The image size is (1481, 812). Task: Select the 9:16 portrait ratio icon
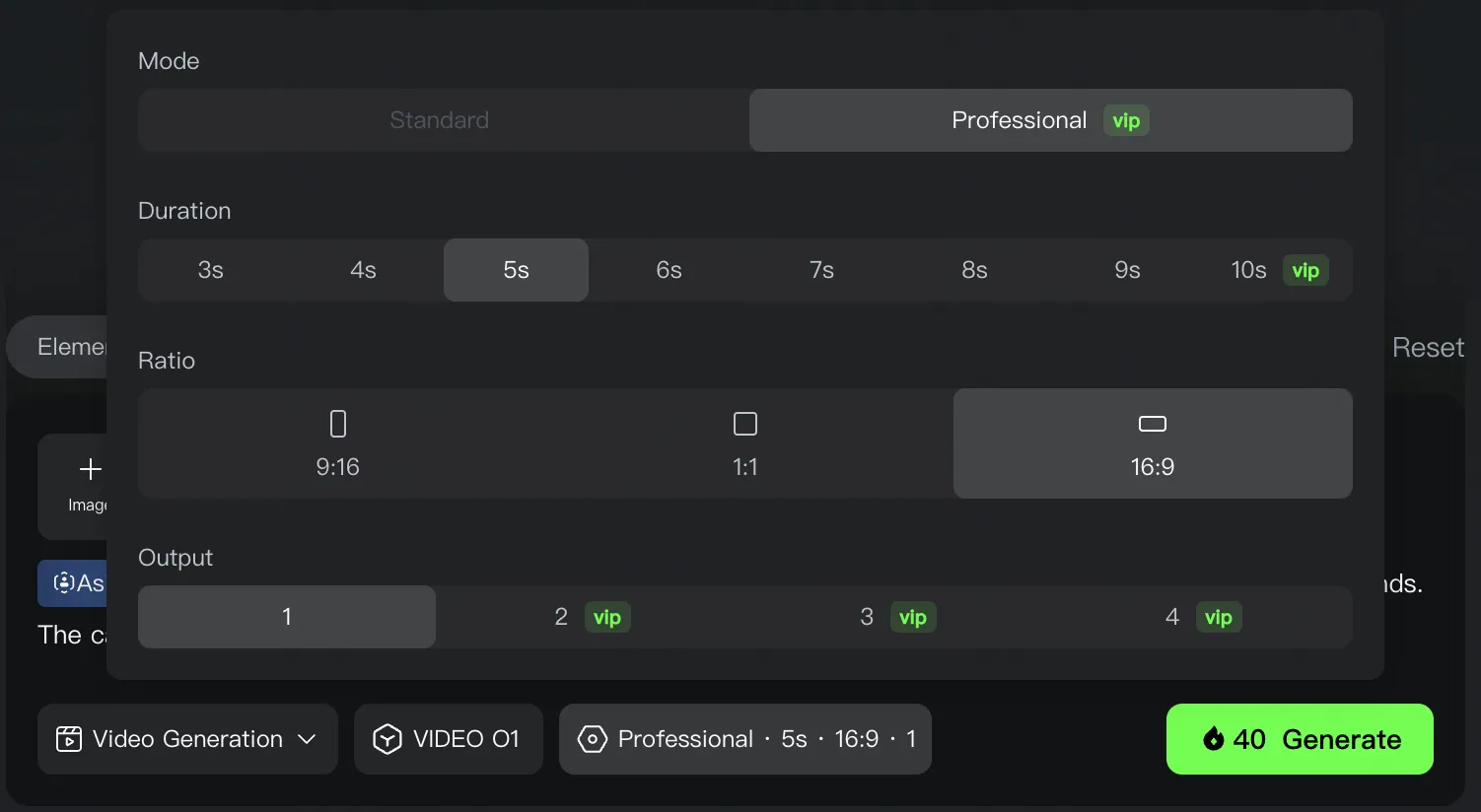pos(337,424)
